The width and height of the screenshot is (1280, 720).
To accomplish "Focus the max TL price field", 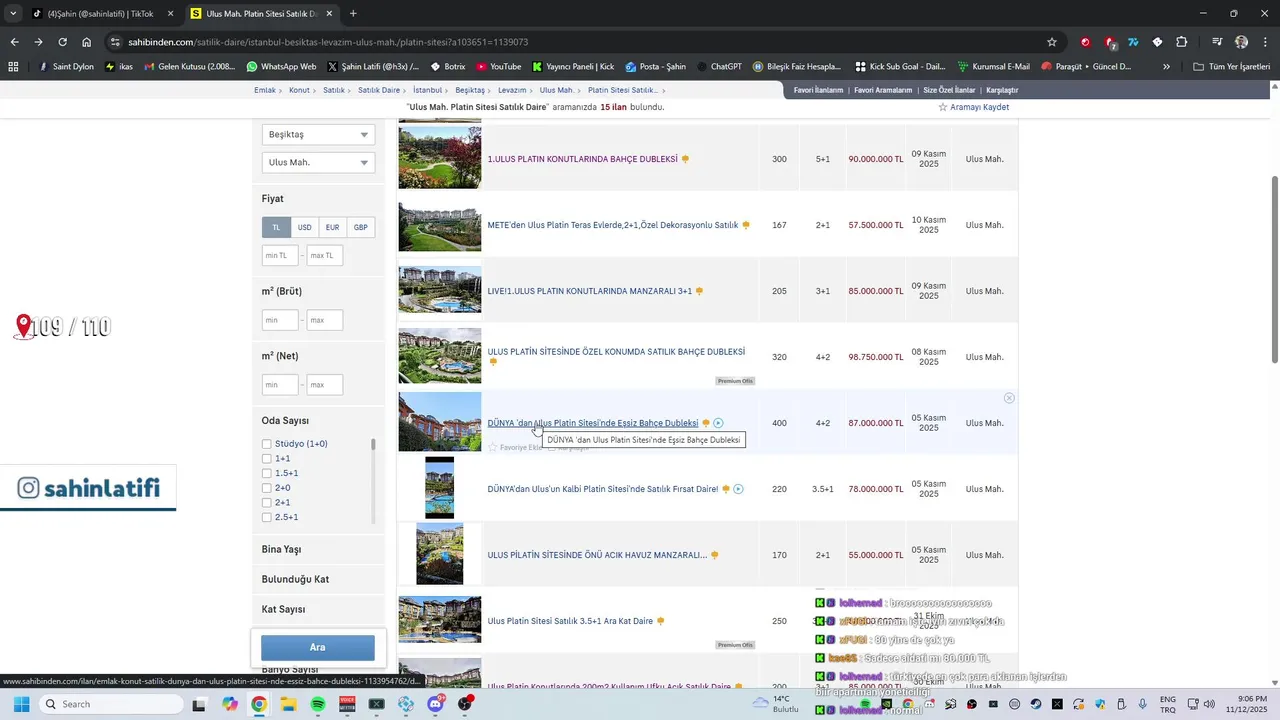I will point(325,256).
